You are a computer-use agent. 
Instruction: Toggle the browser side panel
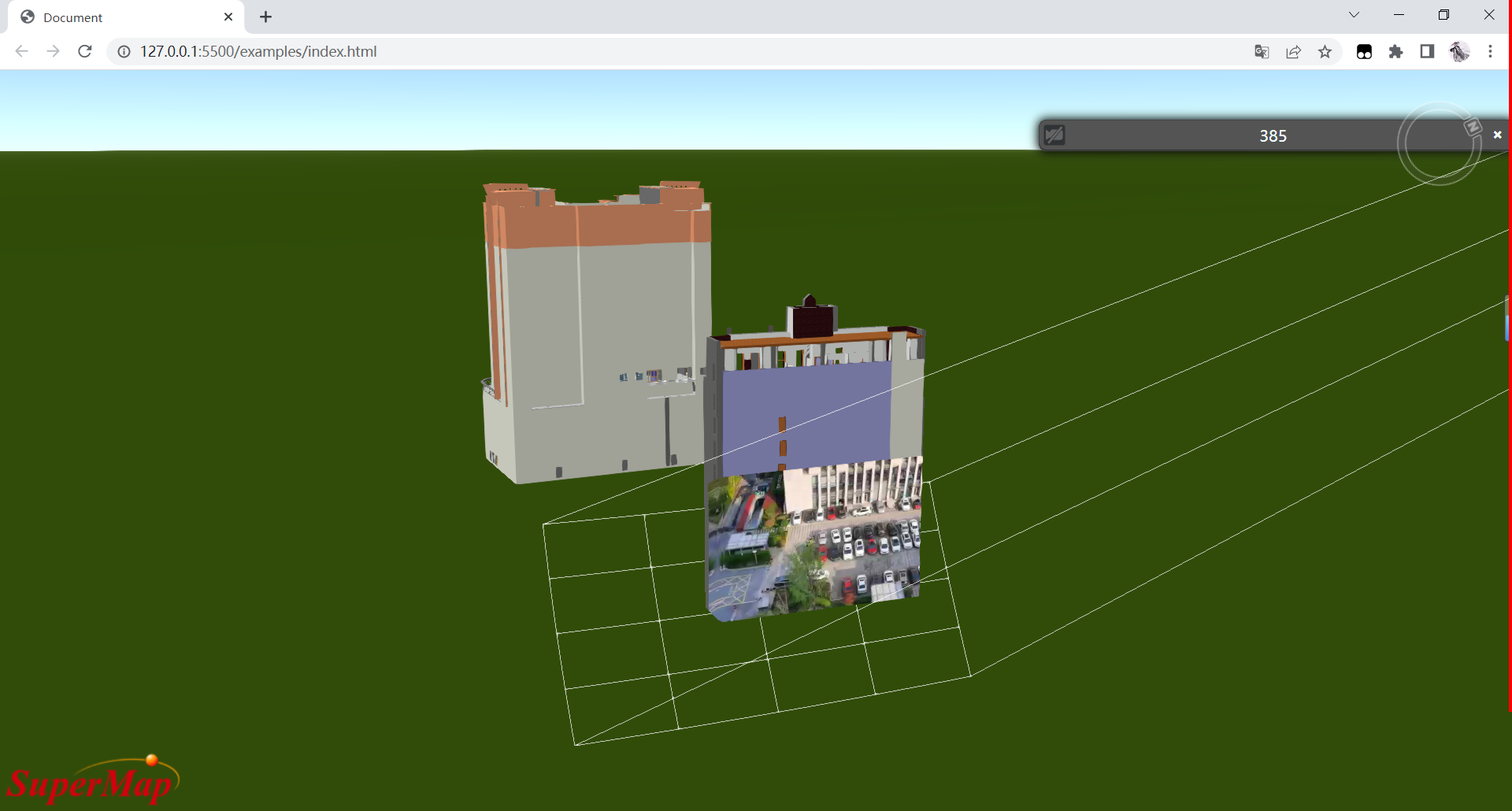[x=1427, y=51]
